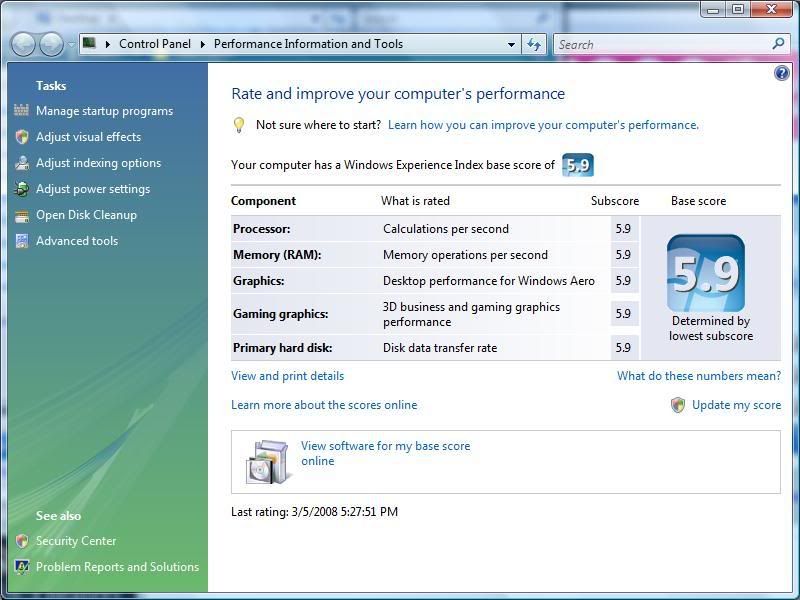Click the lightbulb tip icon
The width and height of the screenshot is (800, 600).
tap(239, 125)
